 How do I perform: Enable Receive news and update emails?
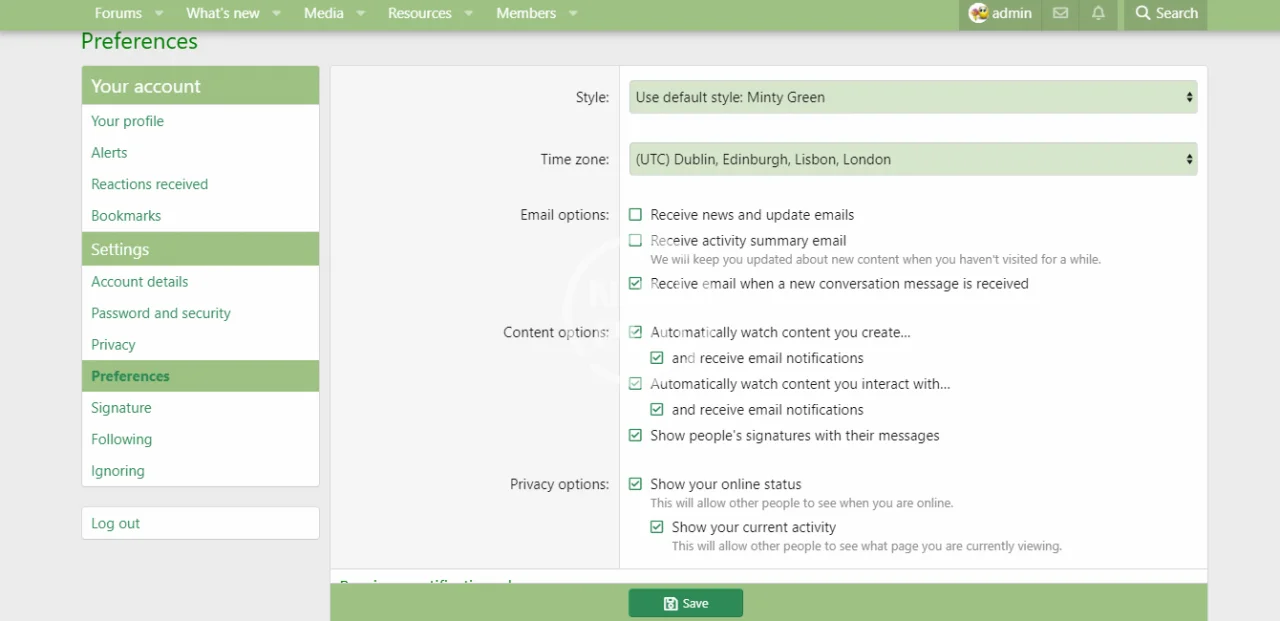[635, 215]
